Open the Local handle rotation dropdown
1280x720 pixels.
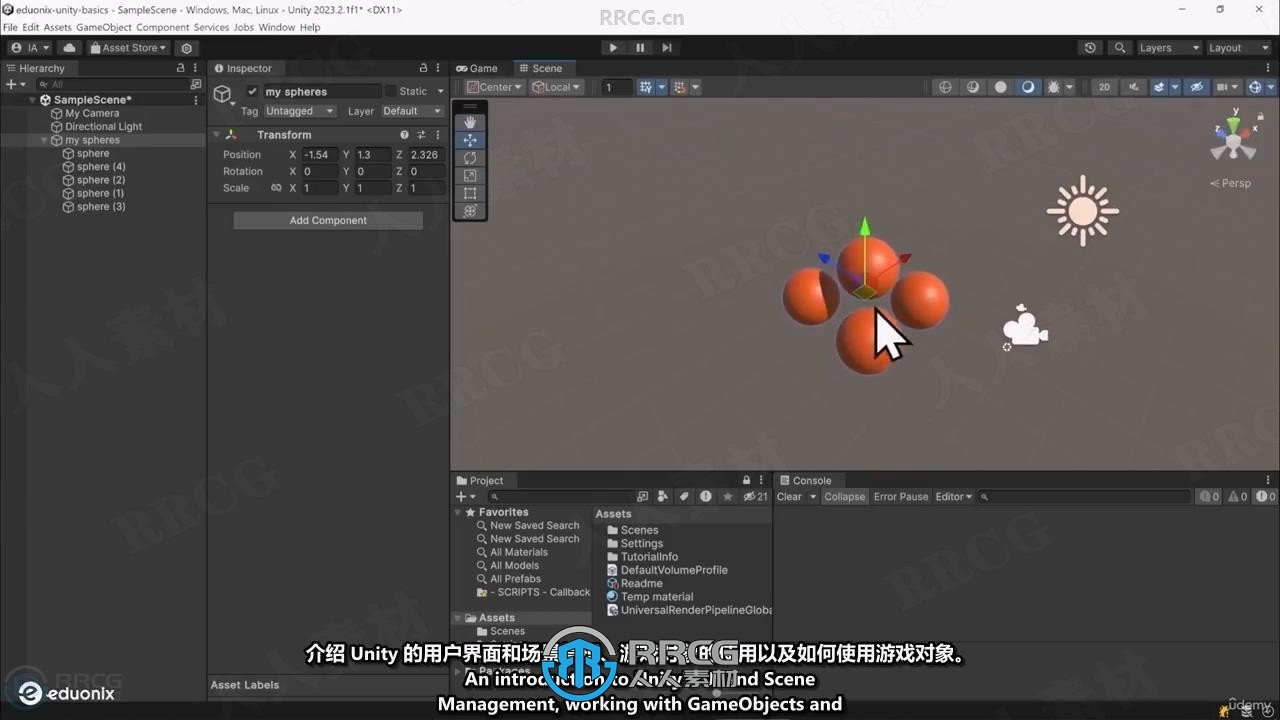point(557,87)
